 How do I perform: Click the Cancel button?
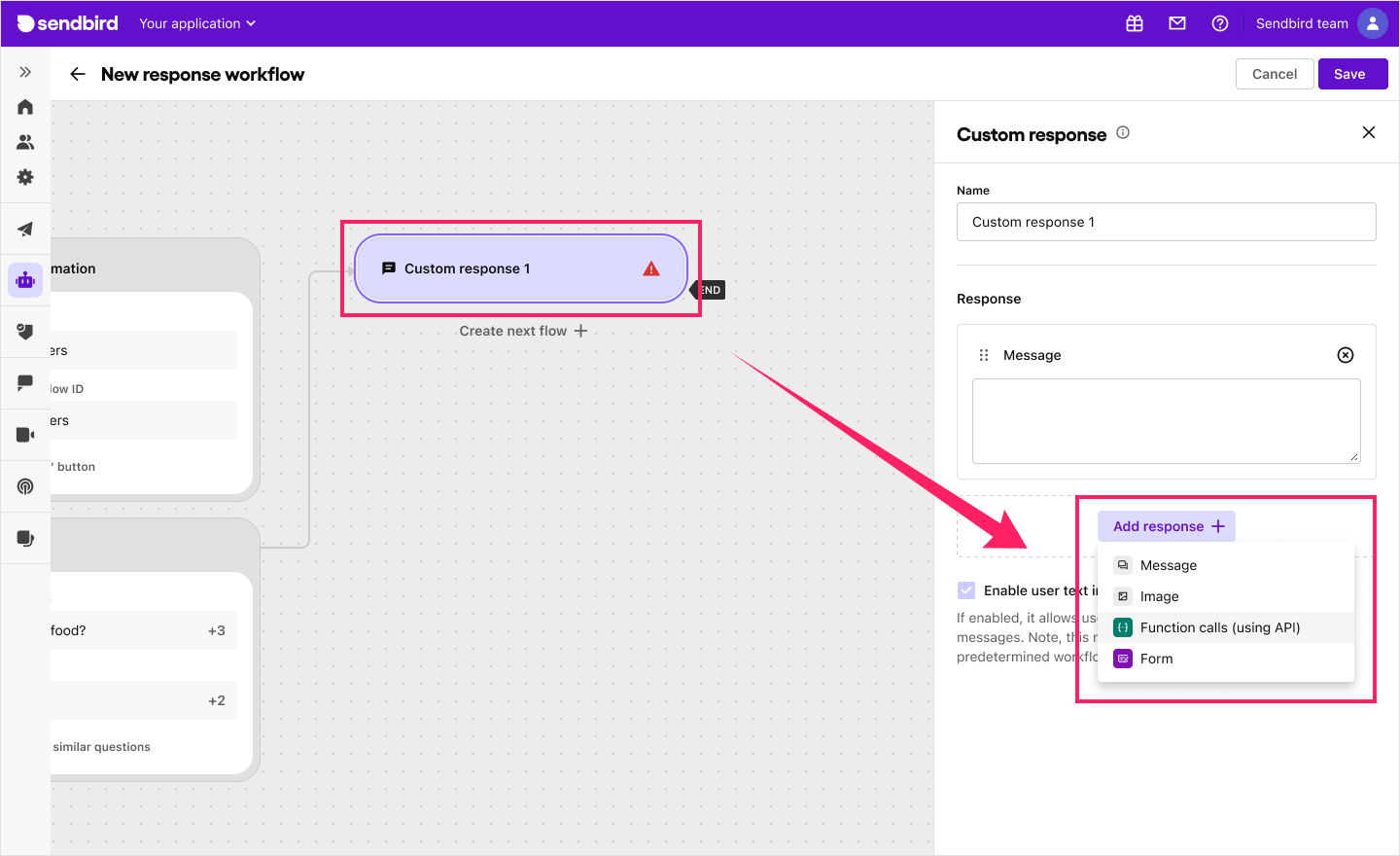1275,74
